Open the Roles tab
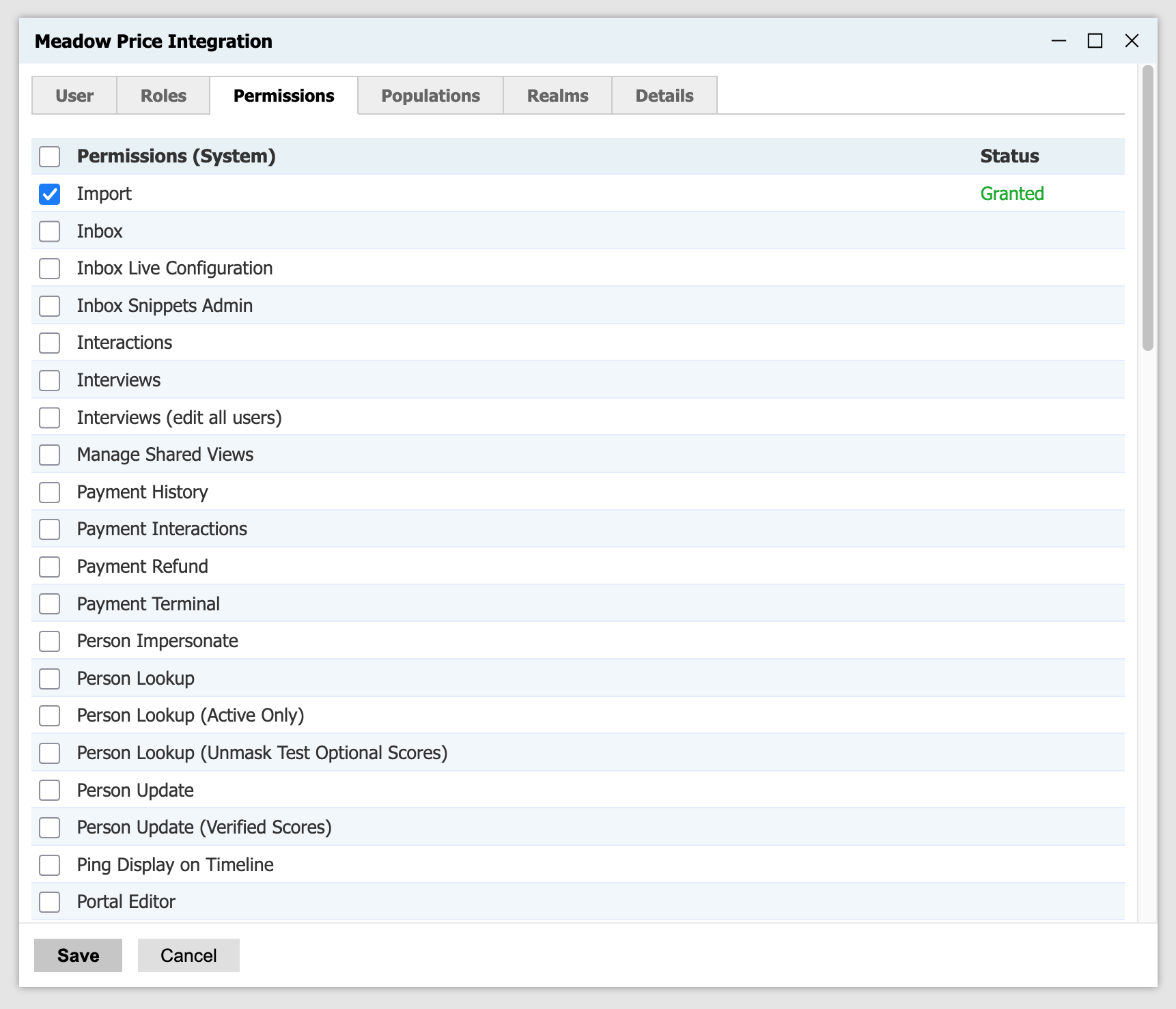The width and height of the screenshot is (1176, 1009). (x=163, y=96)
